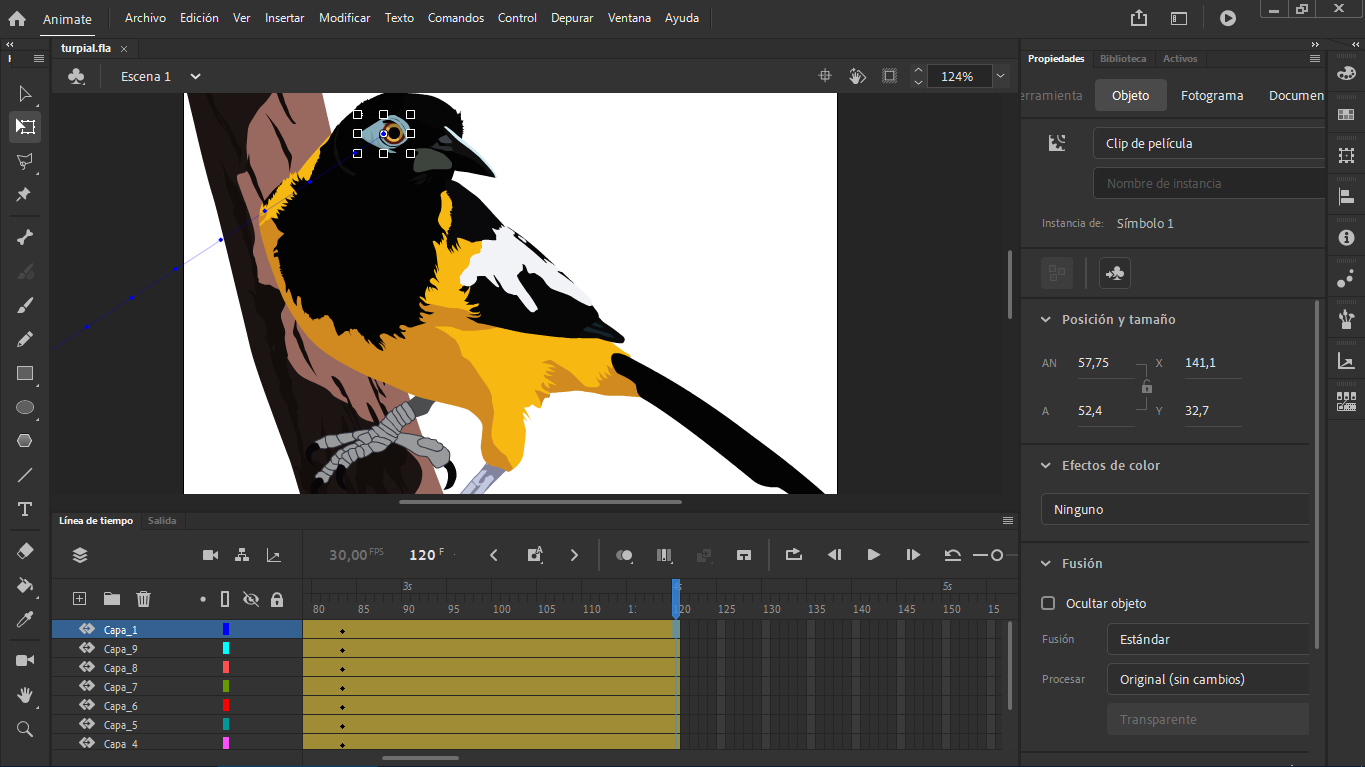
Task: Delete layer using trash icon
Action: pyautogui.click(x=144, y=599)
